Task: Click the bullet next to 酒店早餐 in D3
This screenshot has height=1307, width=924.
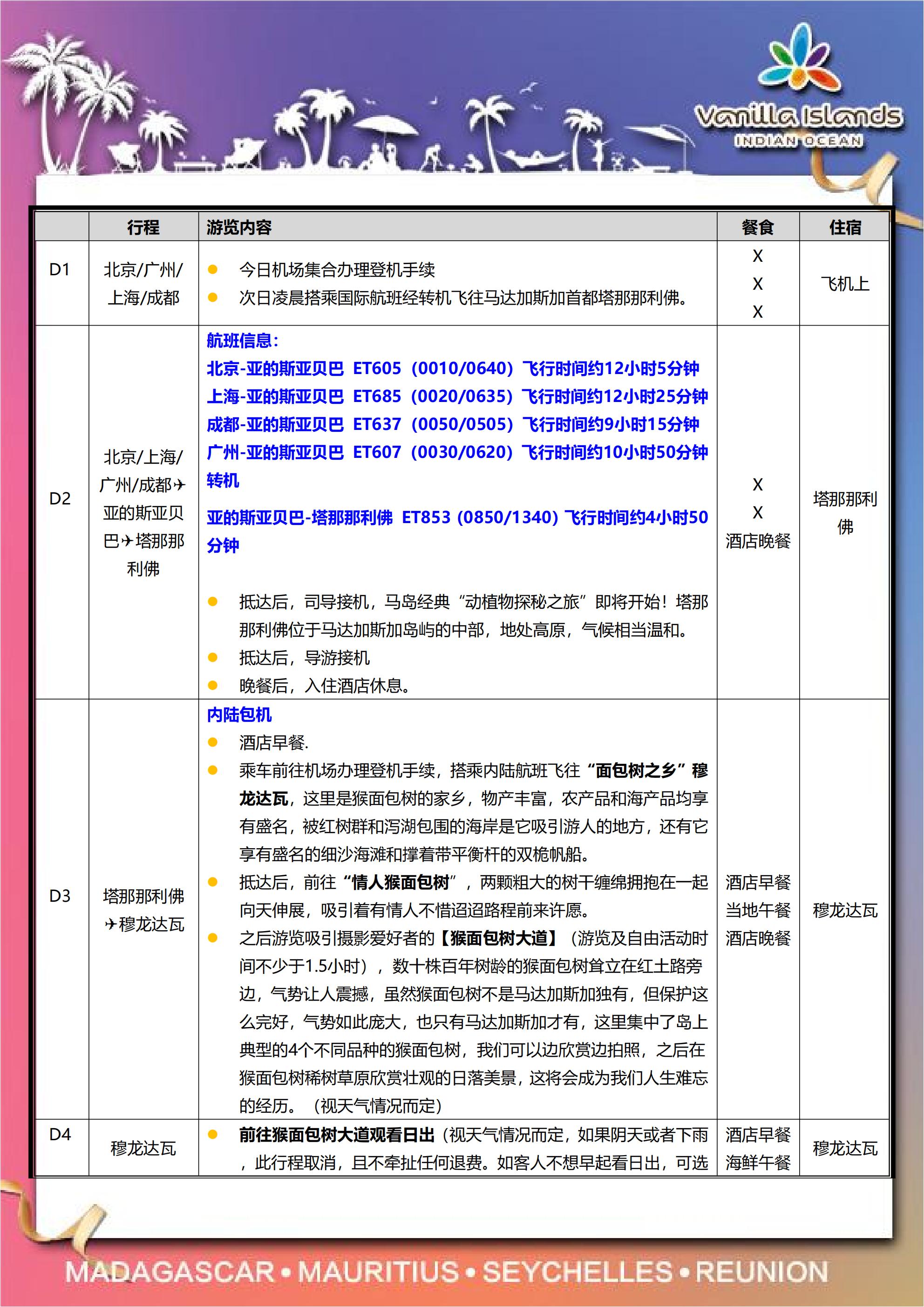Action: [213, 742]
